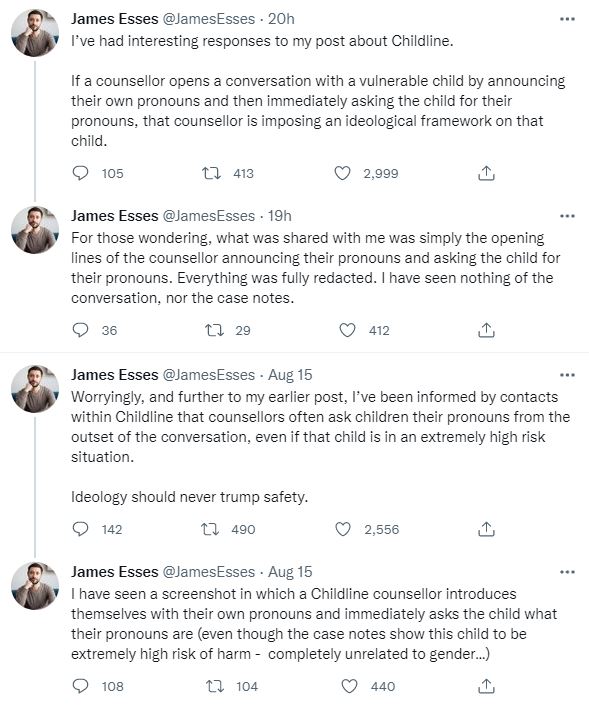Click James Esses avatar on the 20h tweet
589x705 pixels.
click(x=35, y=33)
